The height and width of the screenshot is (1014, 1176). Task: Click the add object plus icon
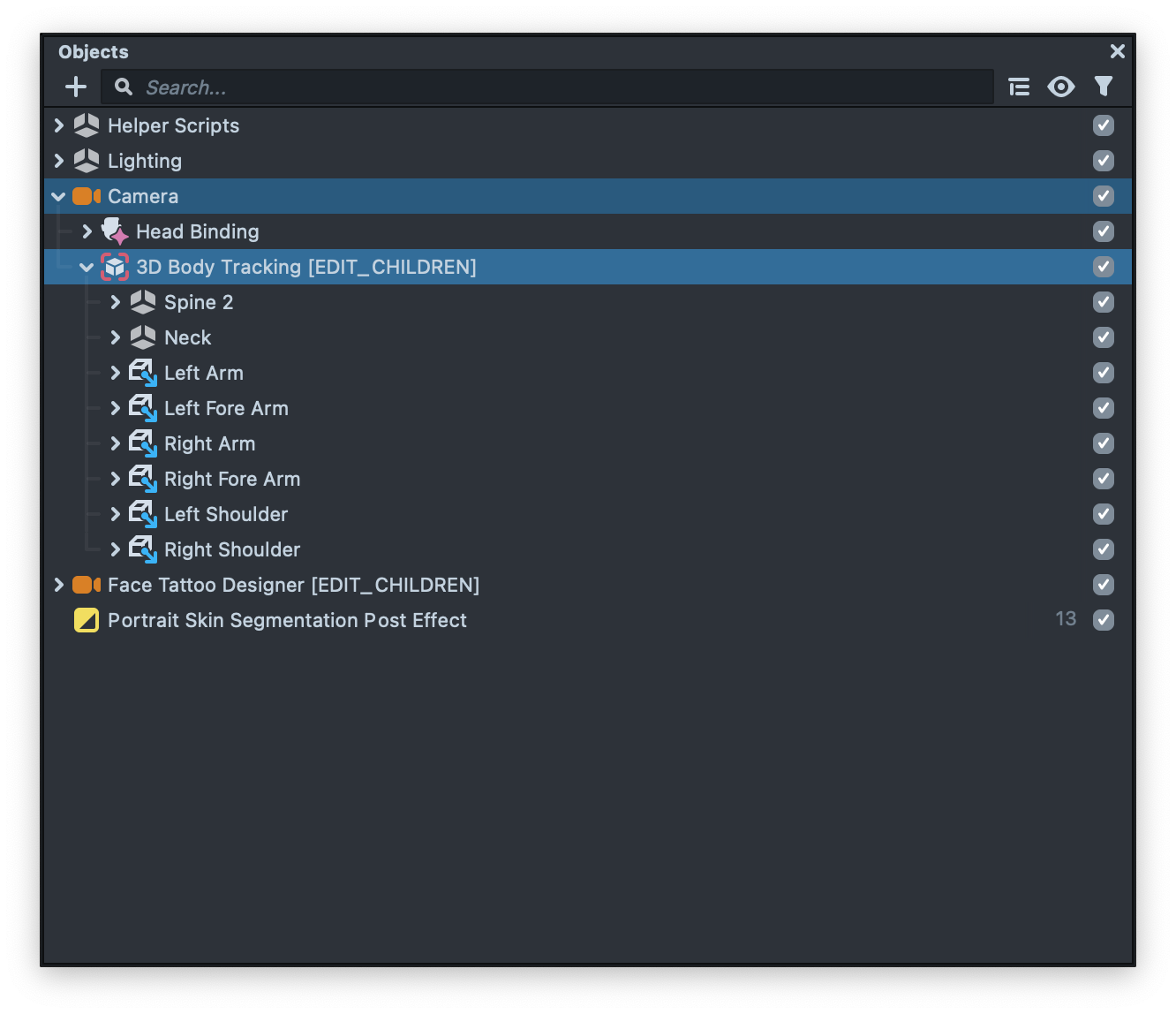pyautogui.click(x=76, y=87)
